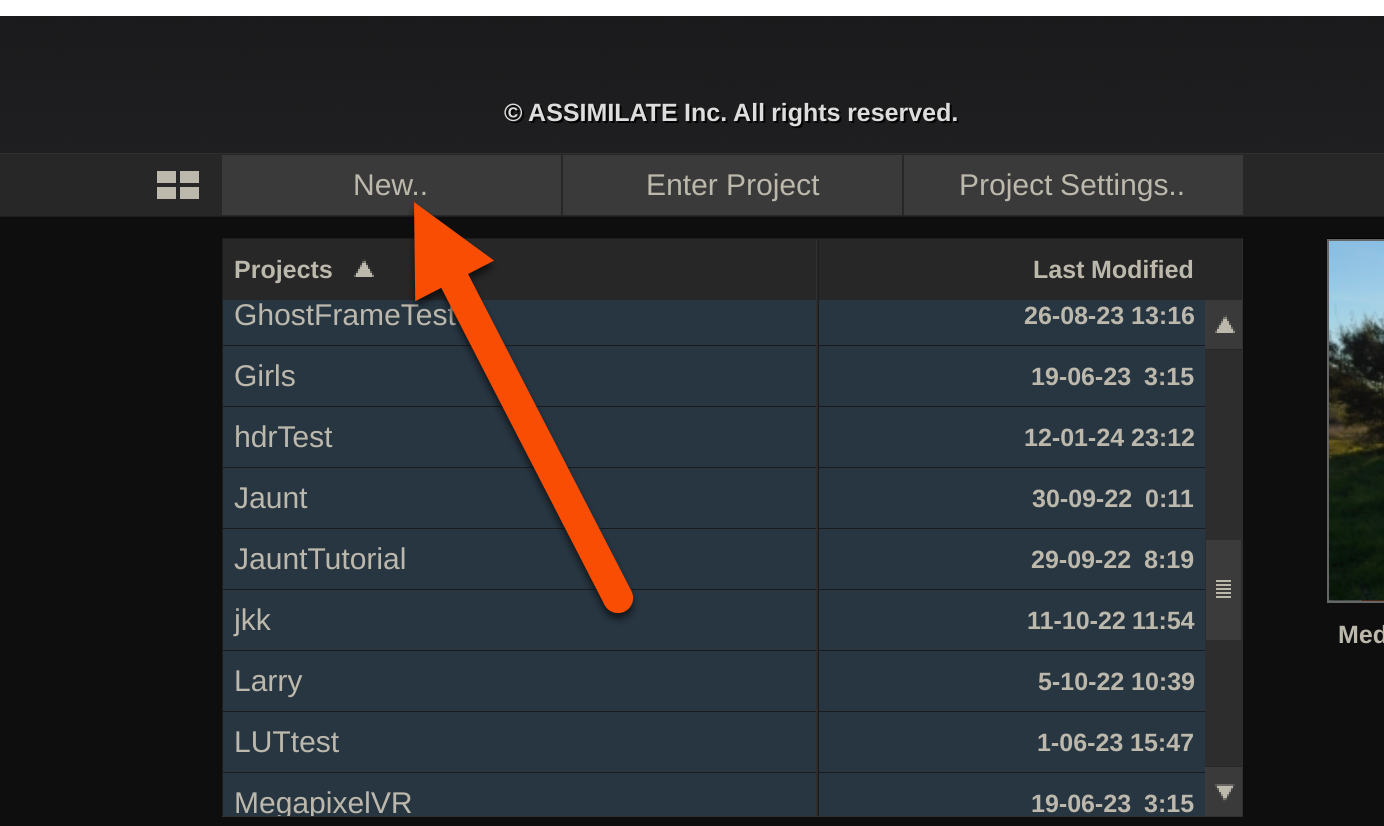This screenshot has height=826, width=1384.
Task: Click the Enter Project button
Action: coord(732,185)
